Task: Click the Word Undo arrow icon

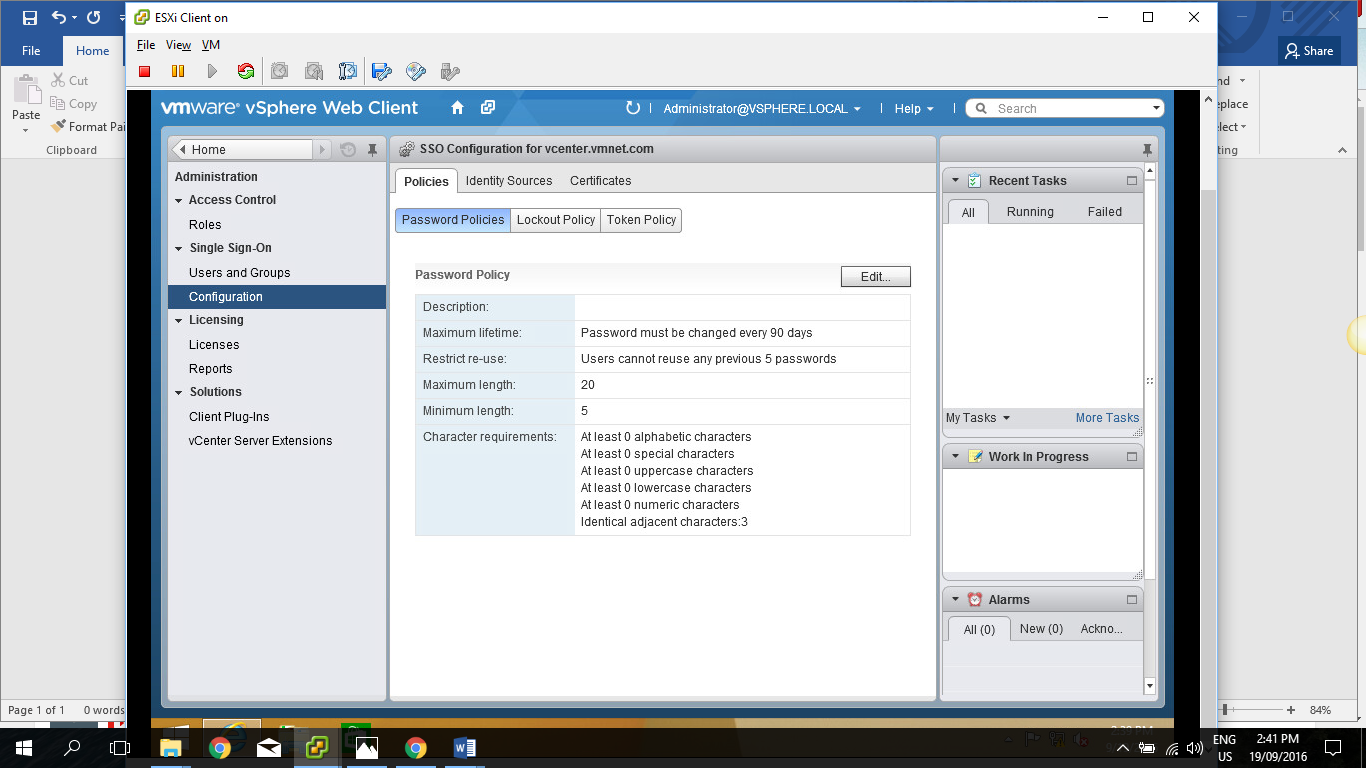Action: coord(59,18)
